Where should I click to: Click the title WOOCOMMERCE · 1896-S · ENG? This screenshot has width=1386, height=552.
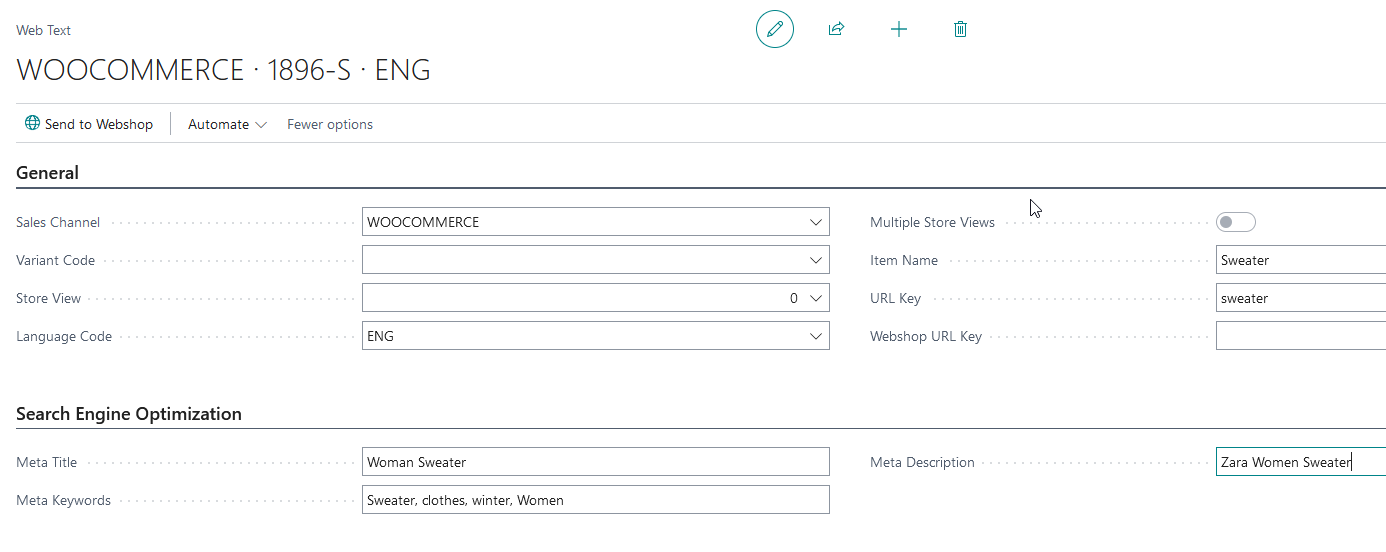[x=224, y=70]
